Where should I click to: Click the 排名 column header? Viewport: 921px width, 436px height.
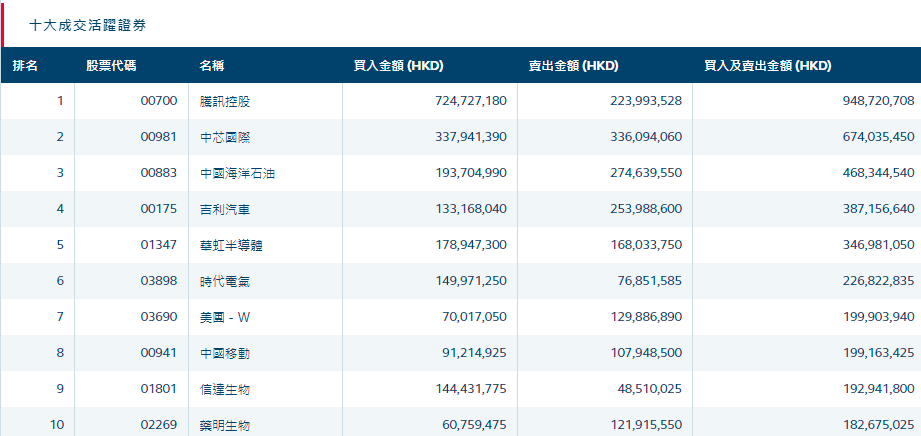click(25, 66)
